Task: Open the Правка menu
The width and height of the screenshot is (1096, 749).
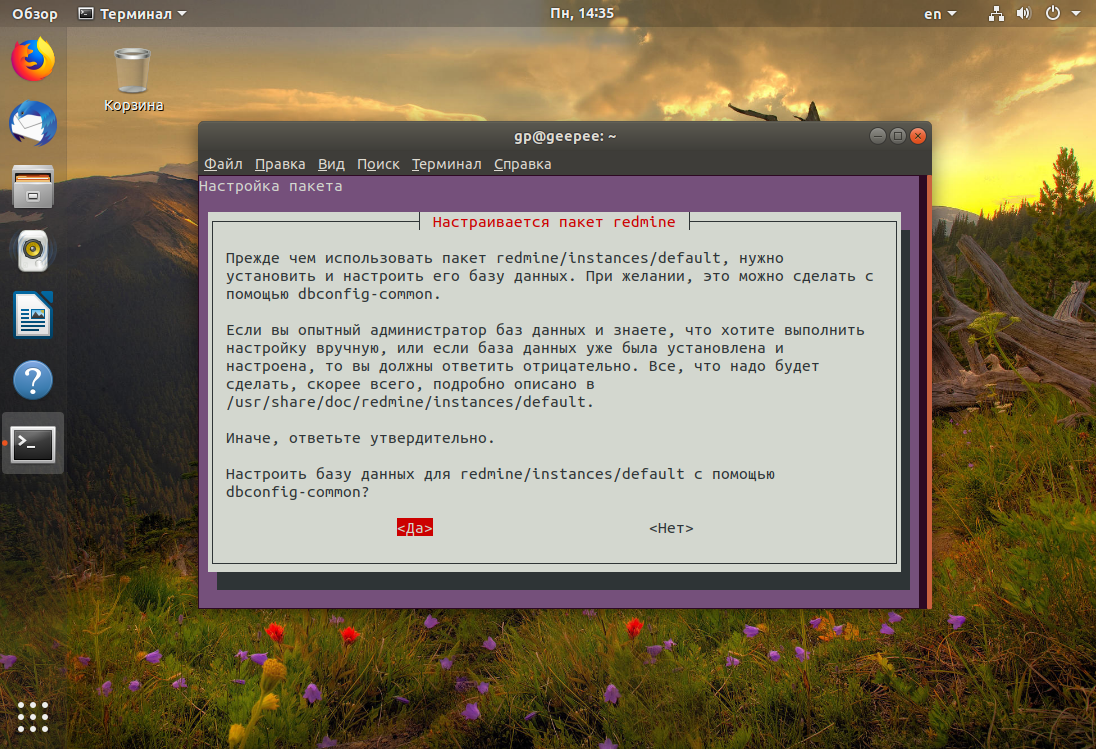Action: [280, 163]
